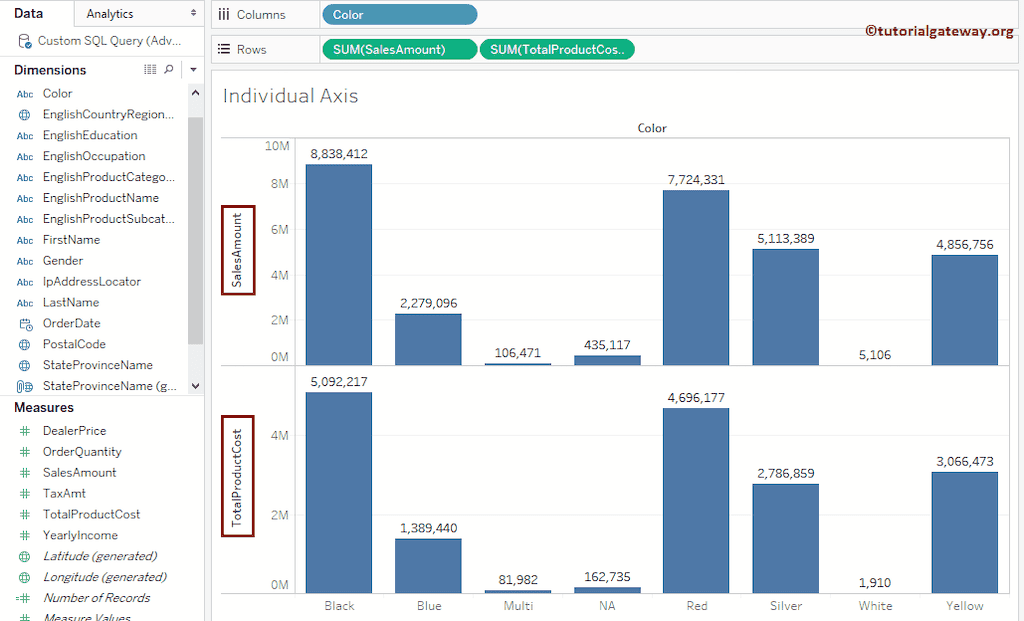This screenshot has width=1024, height=621.
Task: Select the Color pill on the Columns shelf
Action: 399,14
